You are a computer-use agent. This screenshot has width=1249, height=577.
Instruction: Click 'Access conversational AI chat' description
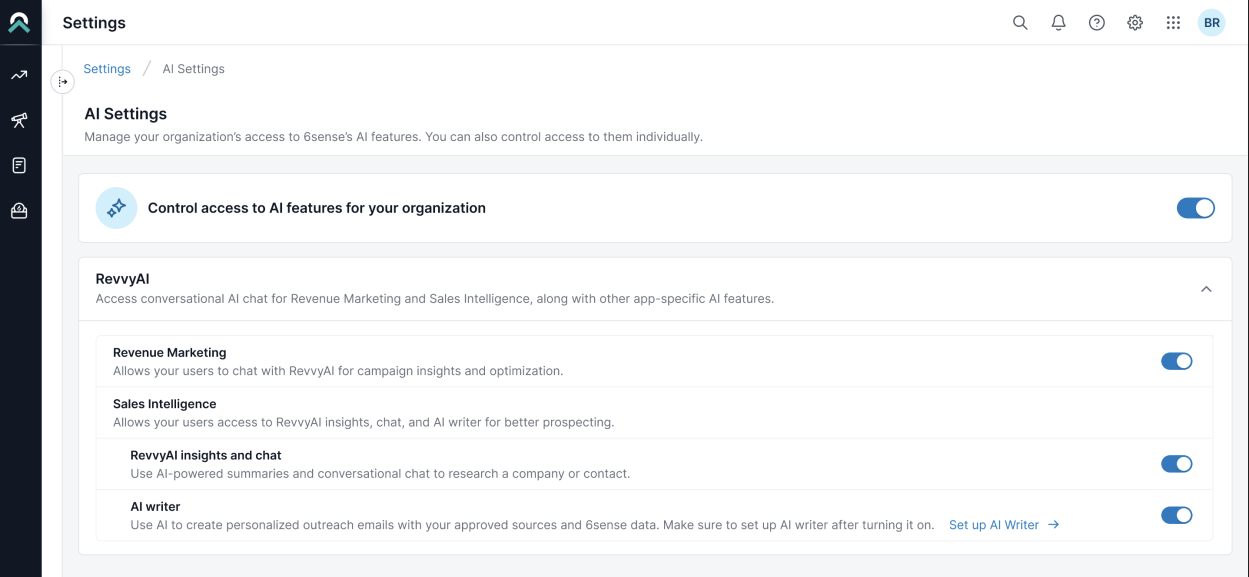click(x=435, y=299)
